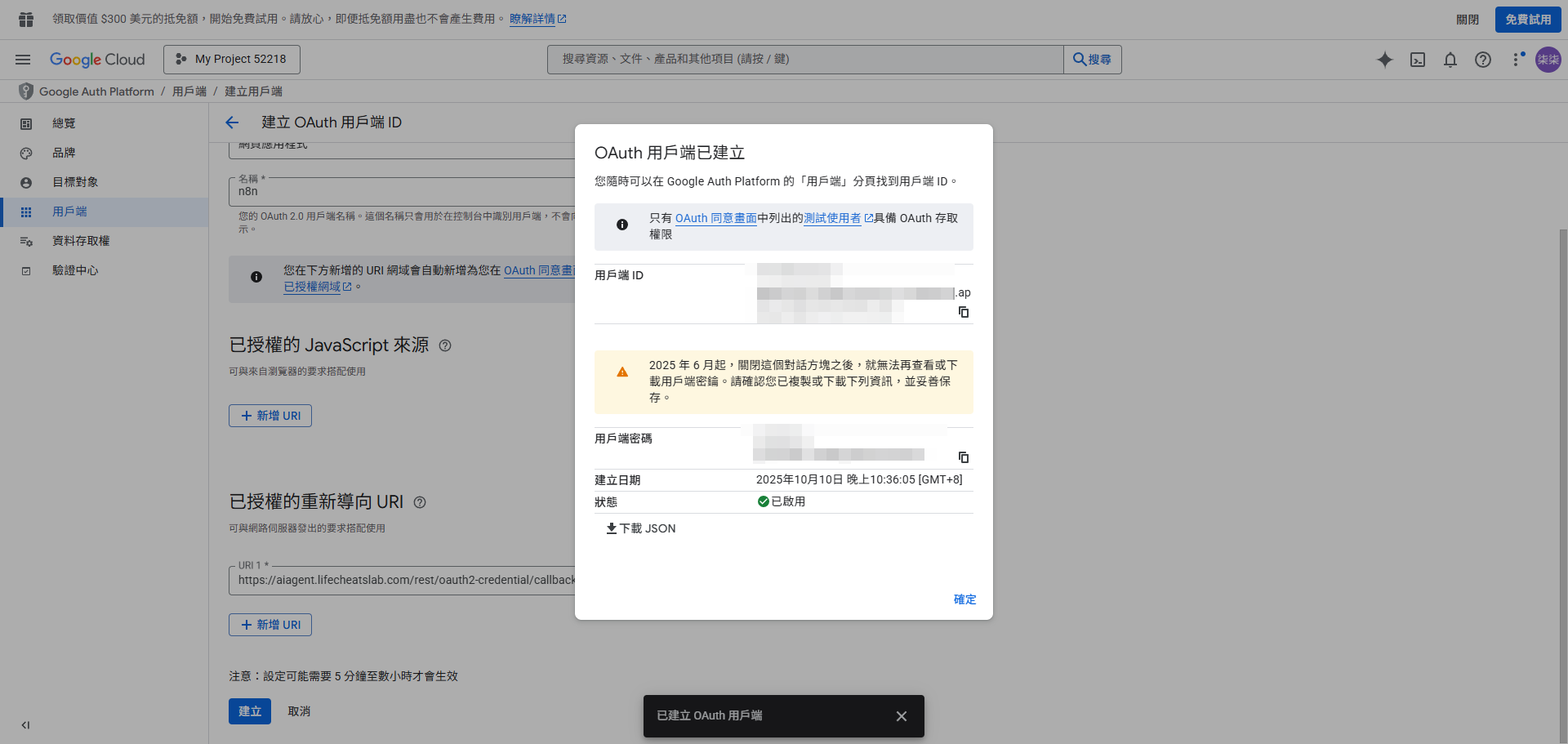Open your account avatar menu
This screenshot has height=744, width=1568.
[1548, 60]
